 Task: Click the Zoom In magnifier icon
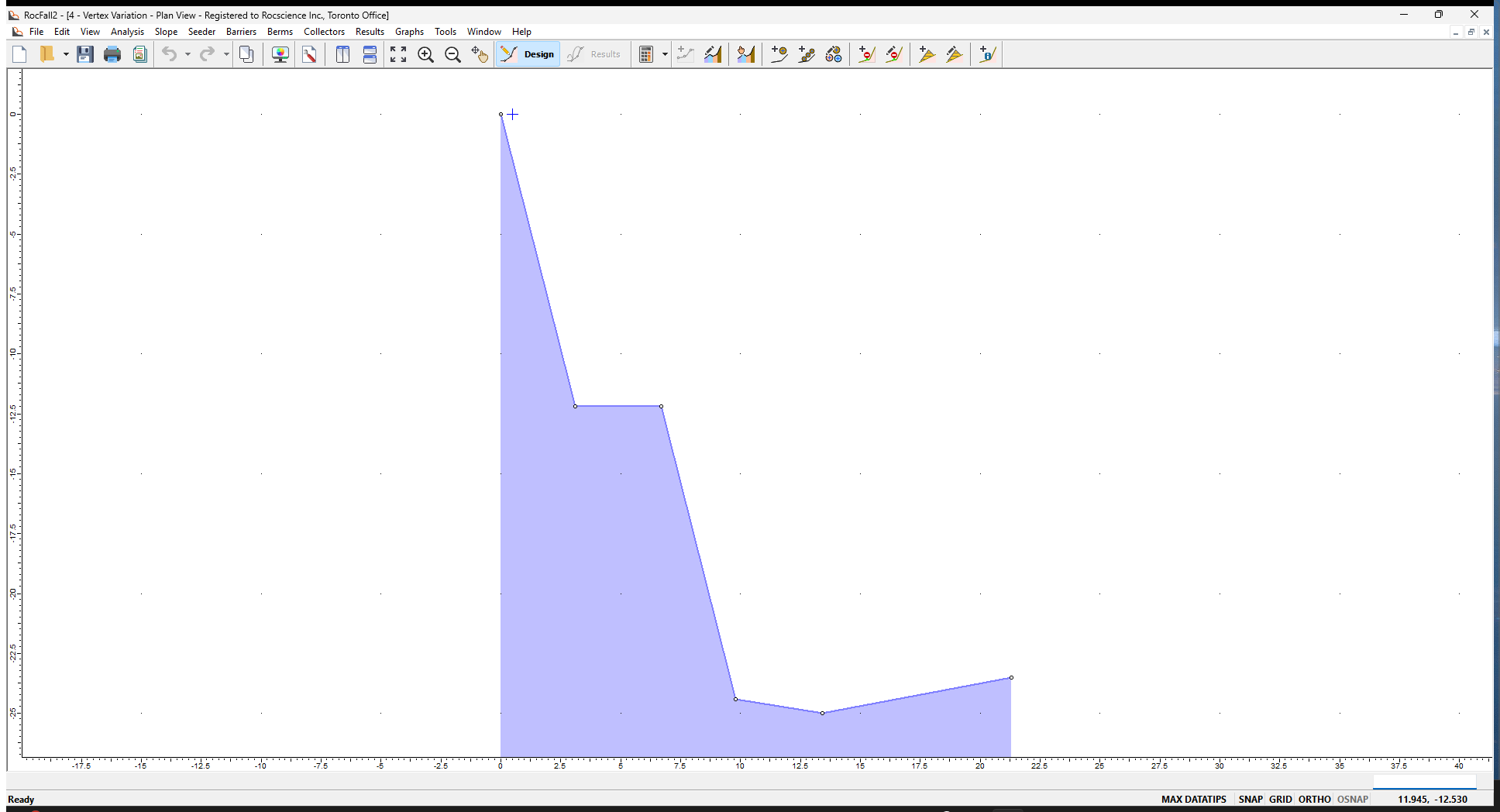(425, 54)
